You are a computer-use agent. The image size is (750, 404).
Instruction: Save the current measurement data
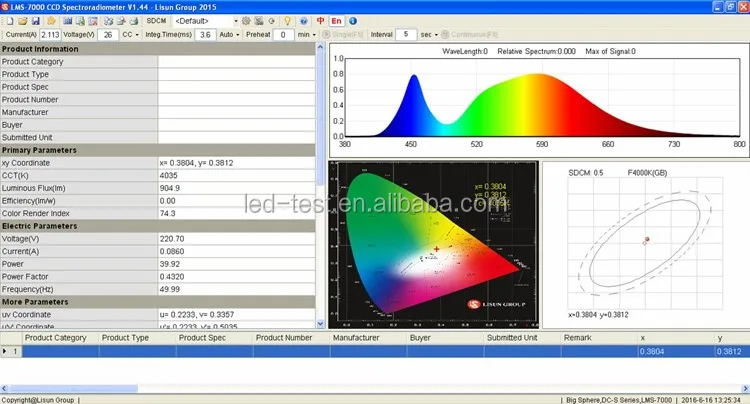click(x=35, y=21)
